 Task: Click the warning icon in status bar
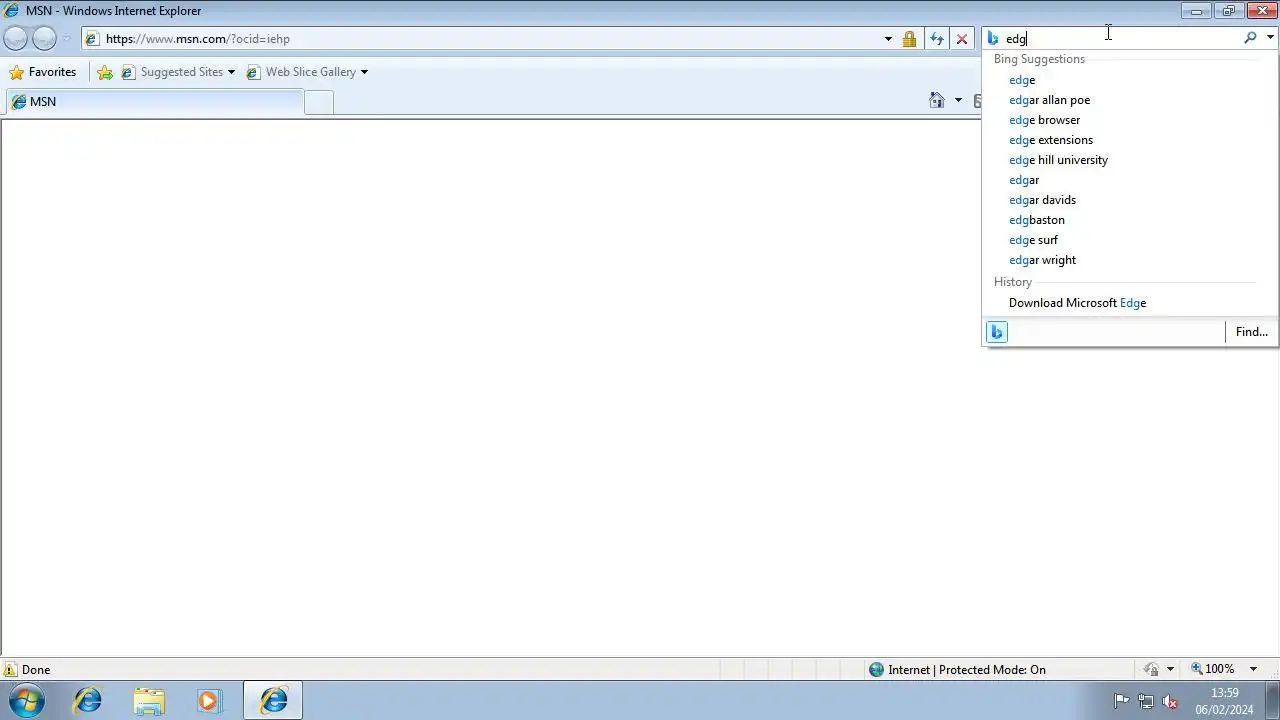click(9, 670)
